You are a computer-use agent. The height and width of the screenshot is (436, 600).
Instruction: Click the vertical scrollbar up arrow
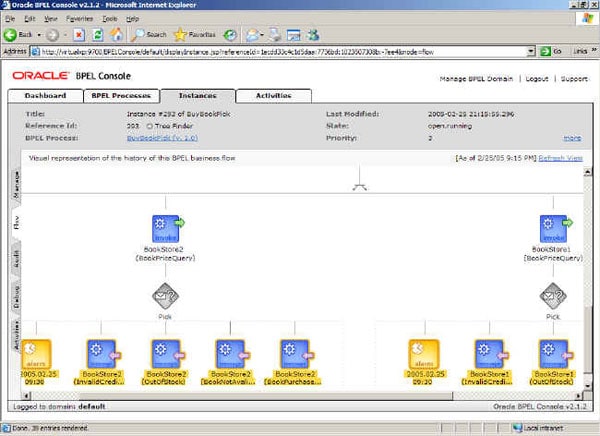[x=587, y=172]
